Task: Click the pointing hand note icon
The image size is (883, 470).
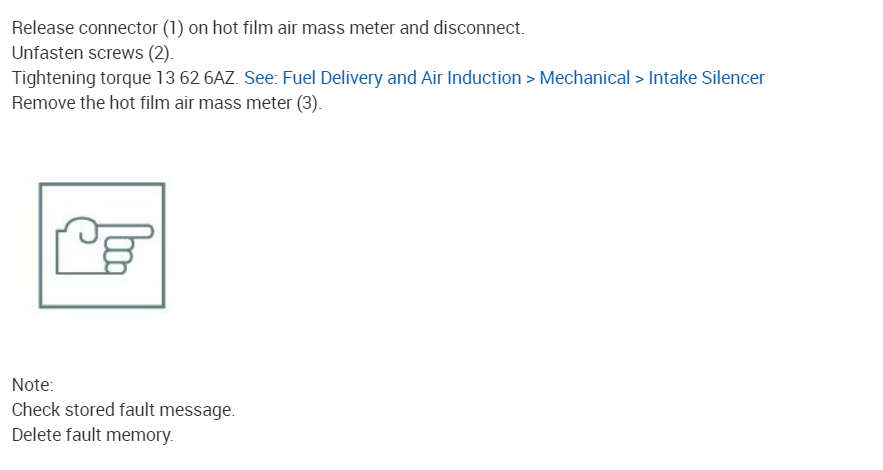Action: point(102,246)
